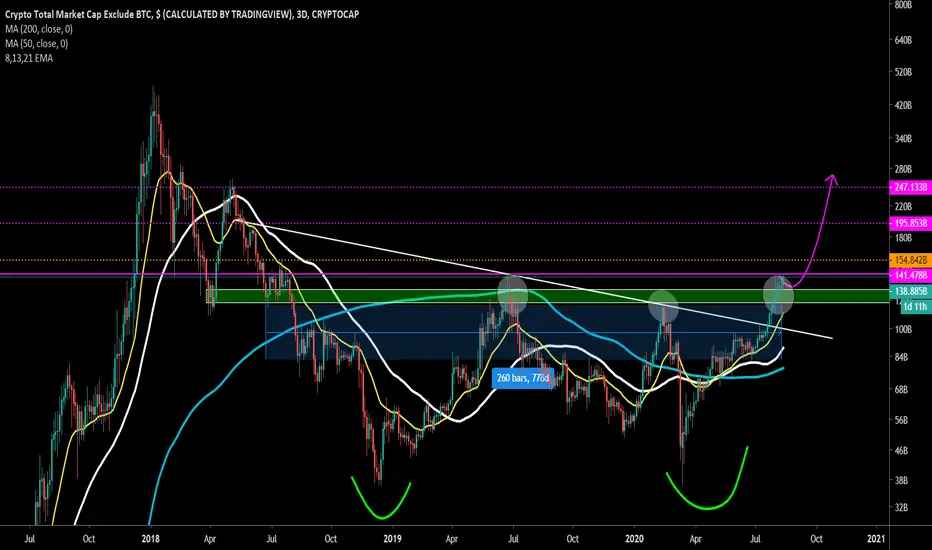Select the 8,13,21 EMA indicator legend

pos(29,58)
